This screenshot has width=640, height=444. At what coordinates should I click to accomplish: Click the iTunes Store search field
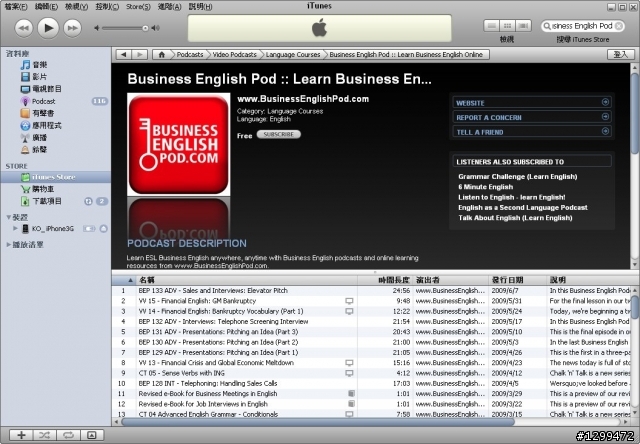582,26
